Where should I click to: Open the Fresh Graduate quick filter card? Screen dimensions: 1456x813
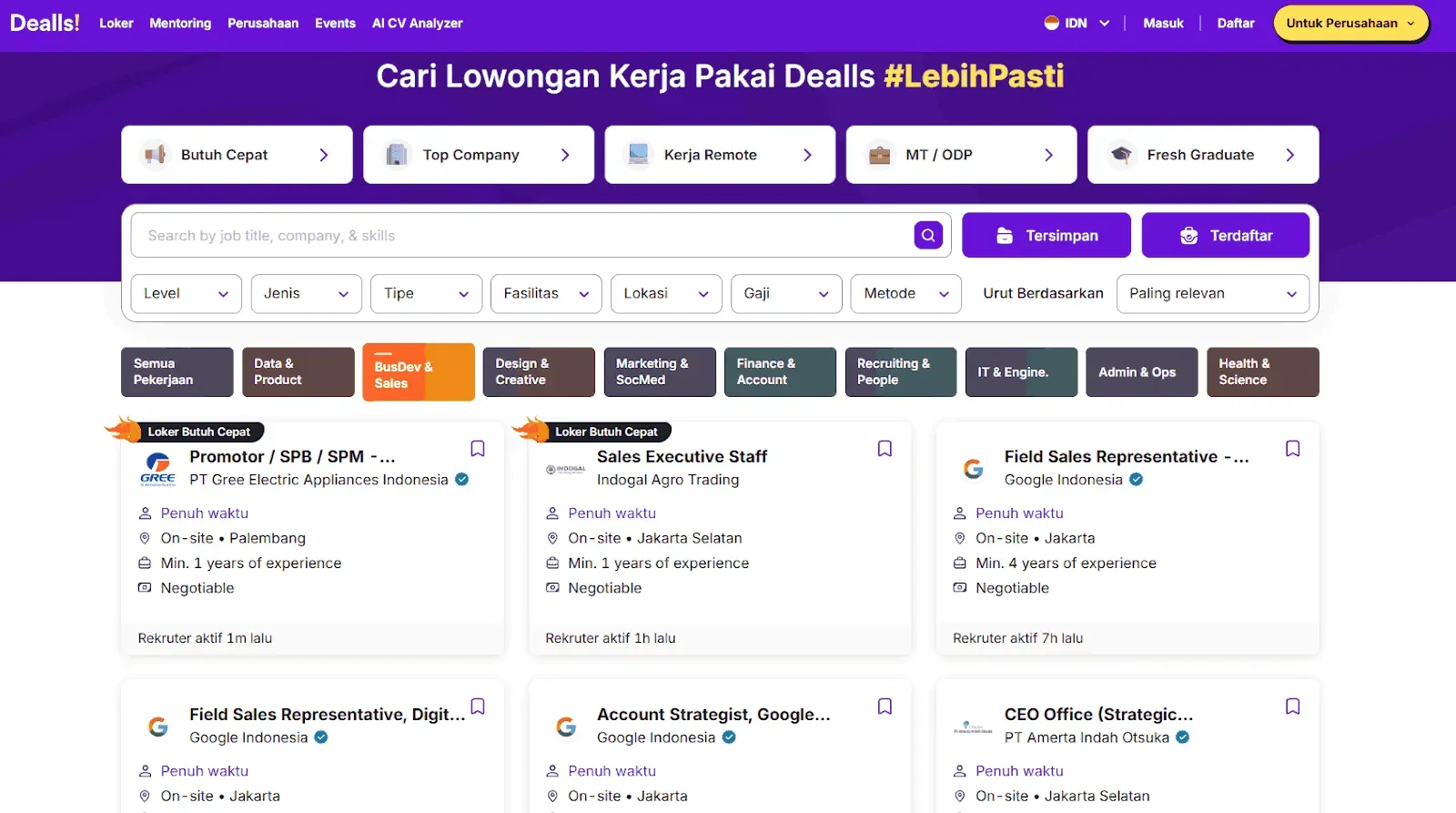(1203, 155)
